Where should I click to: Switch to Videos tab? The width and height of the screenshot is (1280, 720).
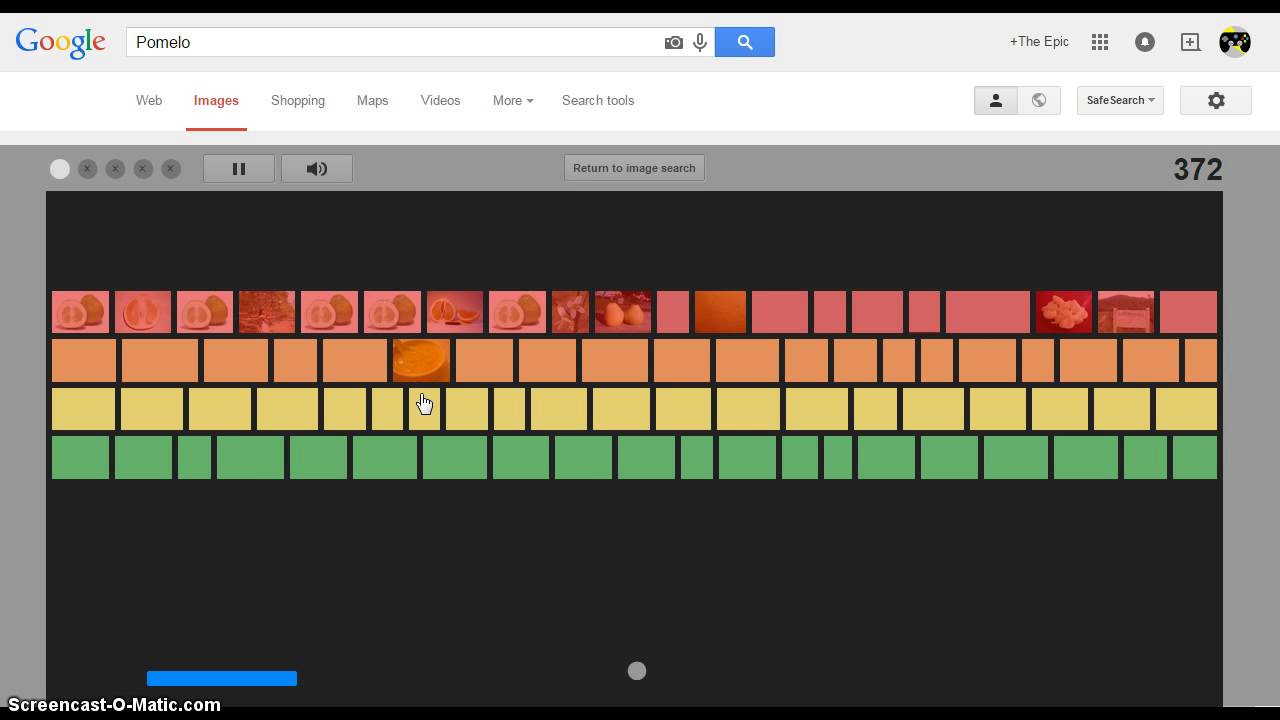[x=440, y=100]
